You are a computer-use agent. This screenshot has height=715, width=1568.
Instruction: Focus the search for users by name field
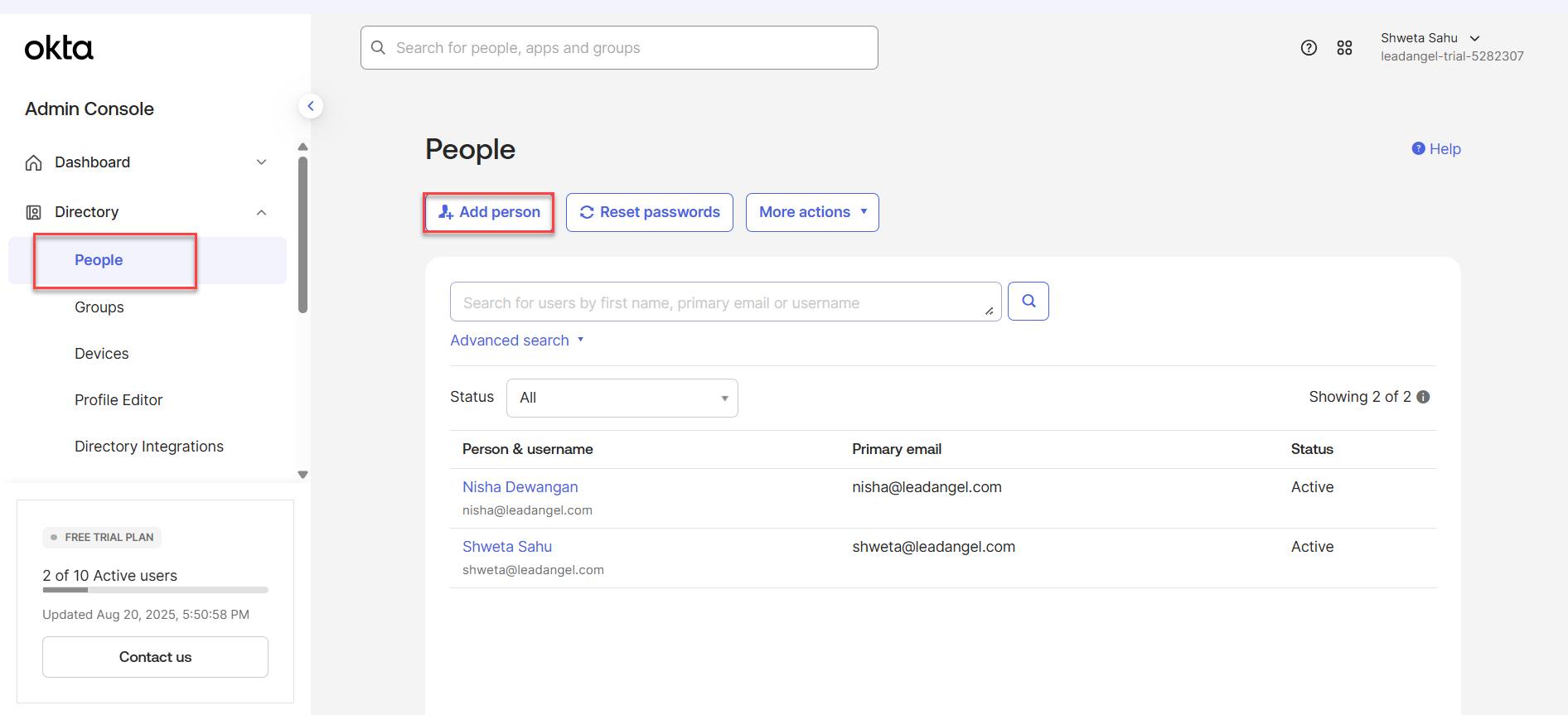click(x=725, y=302)
